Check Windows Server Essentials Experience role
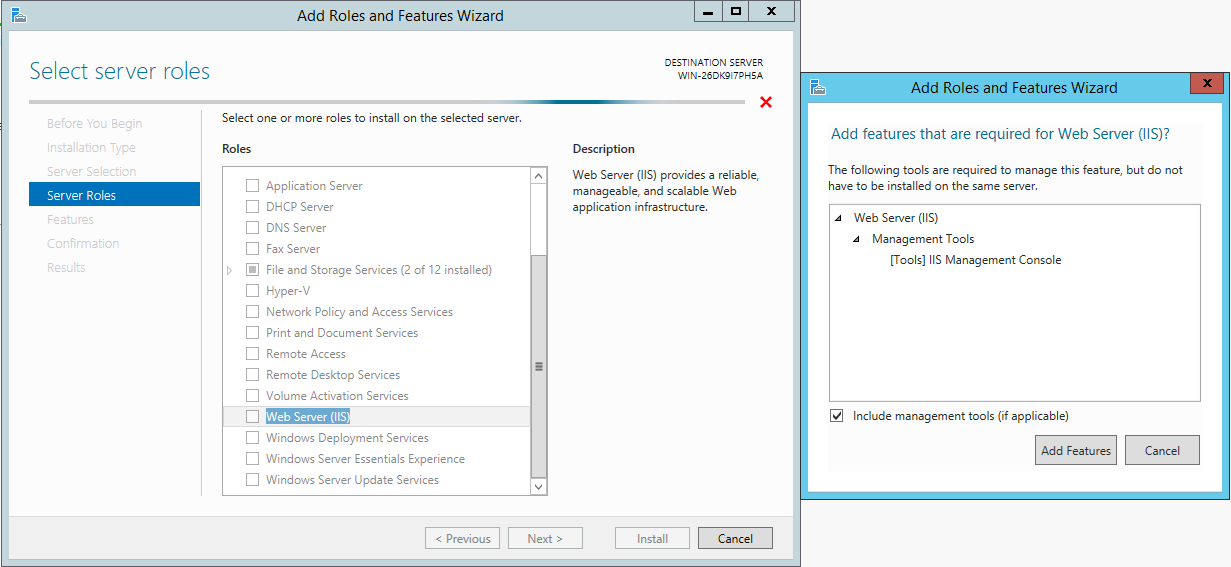 tap(252, 459)
